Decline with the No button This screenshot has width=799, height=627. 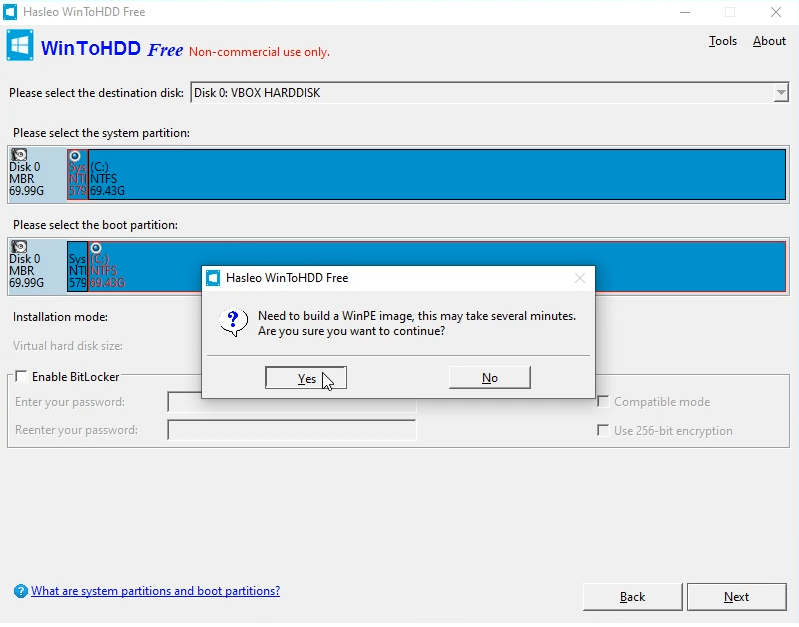[490, 378]
